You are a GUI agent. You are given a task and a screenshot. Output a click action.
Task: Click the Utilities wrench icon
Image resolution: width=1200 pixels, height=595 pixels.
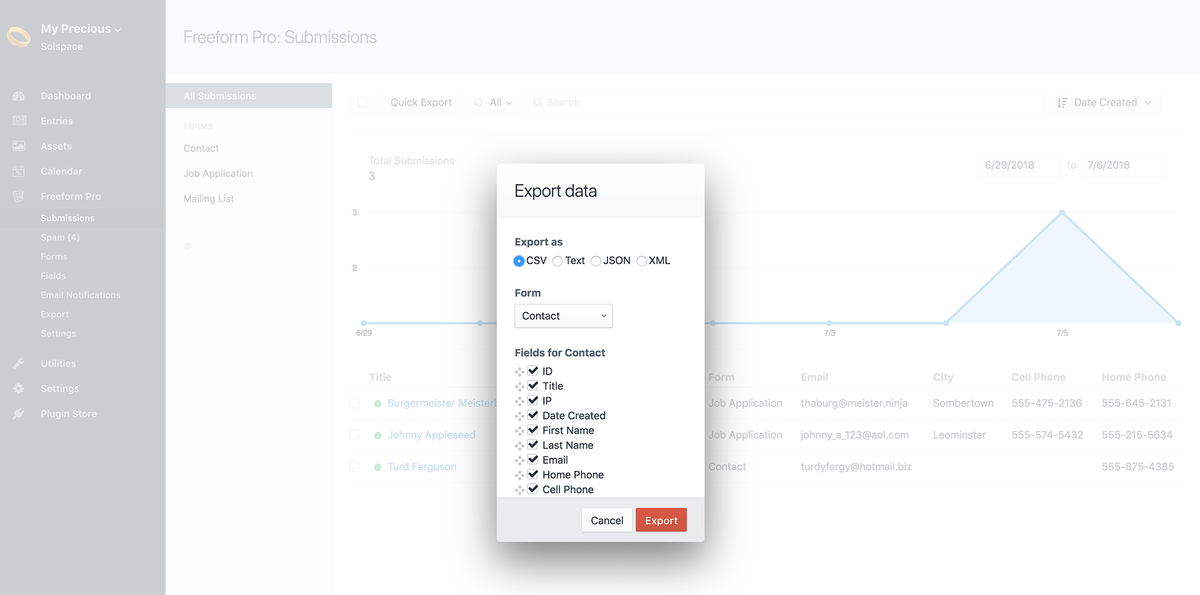click(19, 363)
